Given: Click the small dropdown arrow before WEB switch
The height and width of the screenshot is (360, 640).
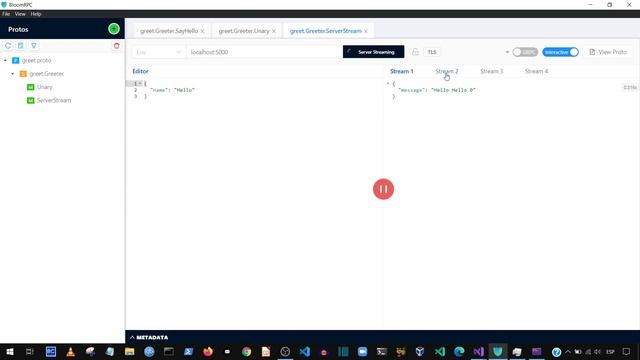Looking at the screenshot, I should coord(507,52).
